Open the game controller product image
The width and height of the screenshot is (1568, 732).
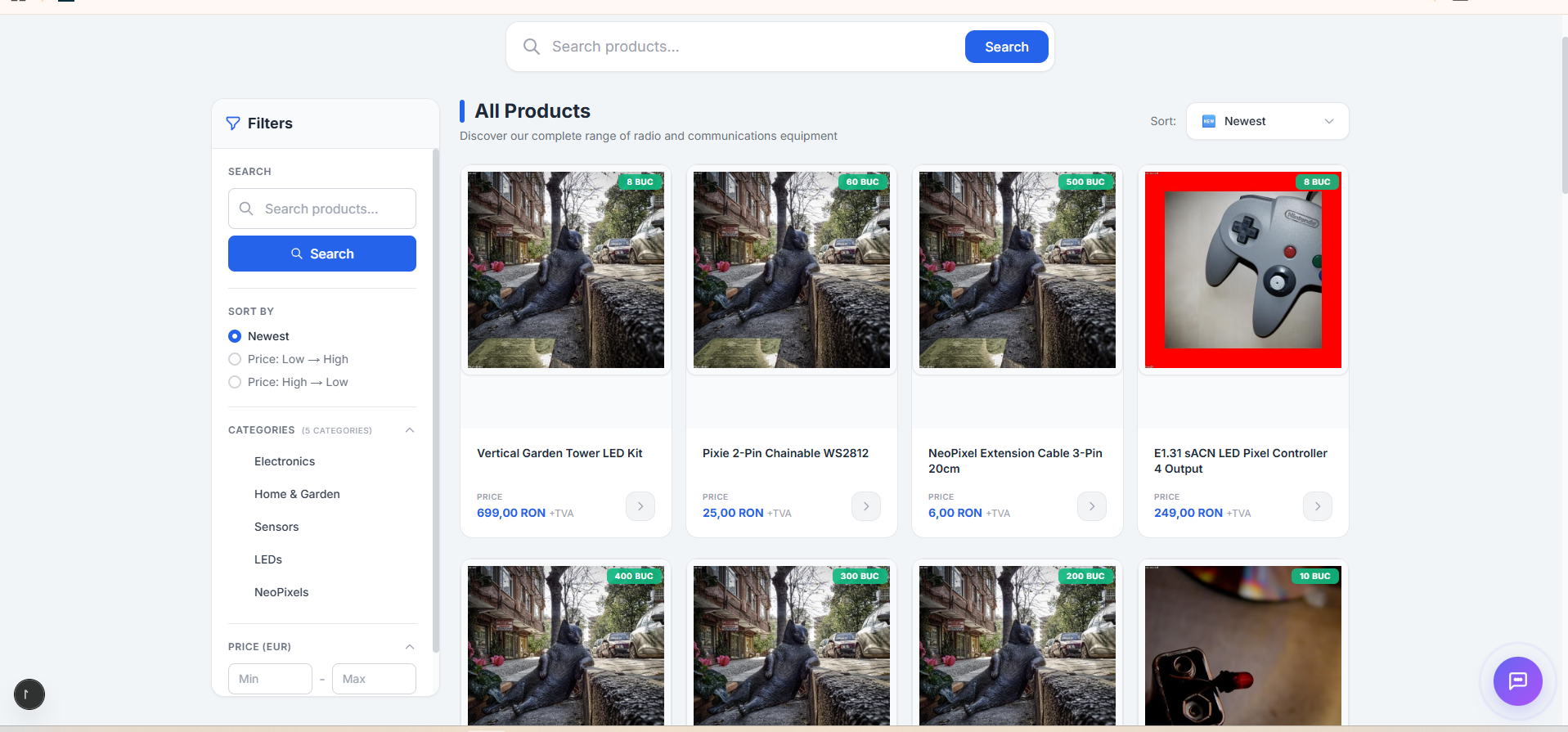click(1243, 270)
